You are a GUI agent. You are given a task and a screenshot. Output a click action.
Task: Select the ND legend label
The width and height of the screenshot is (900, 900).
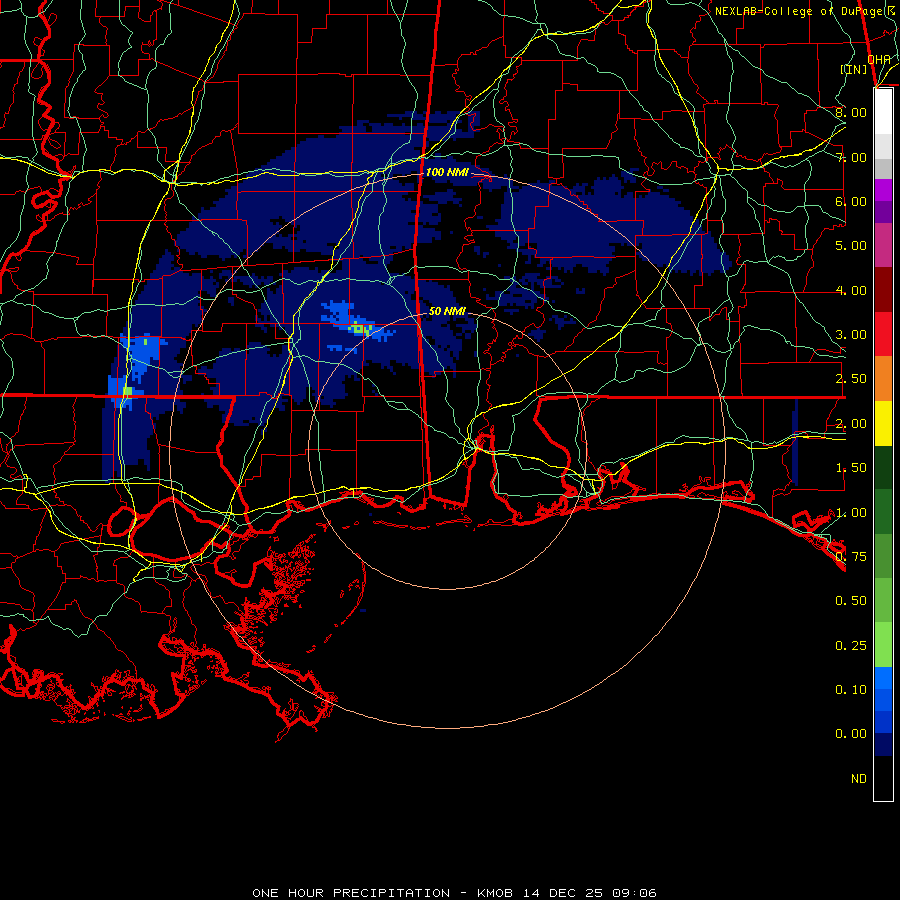click(859, 779)
